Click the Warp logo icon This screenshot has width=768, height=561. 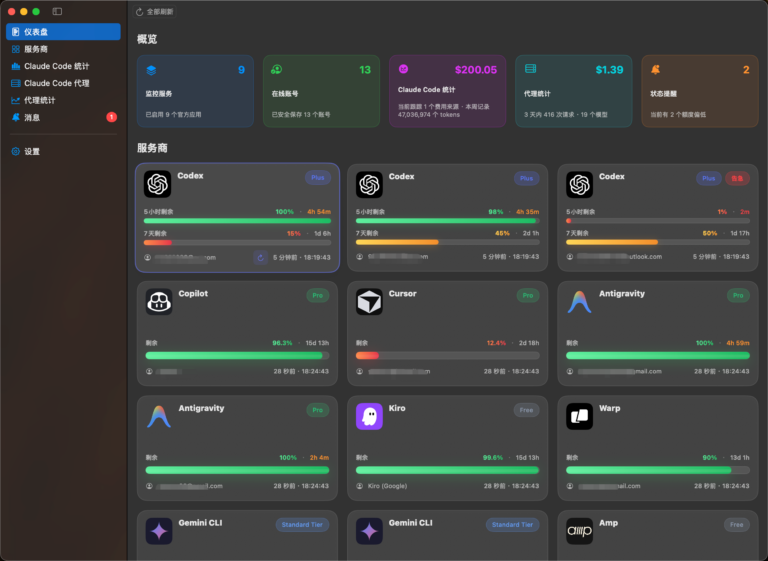click(x=579, y=416)
